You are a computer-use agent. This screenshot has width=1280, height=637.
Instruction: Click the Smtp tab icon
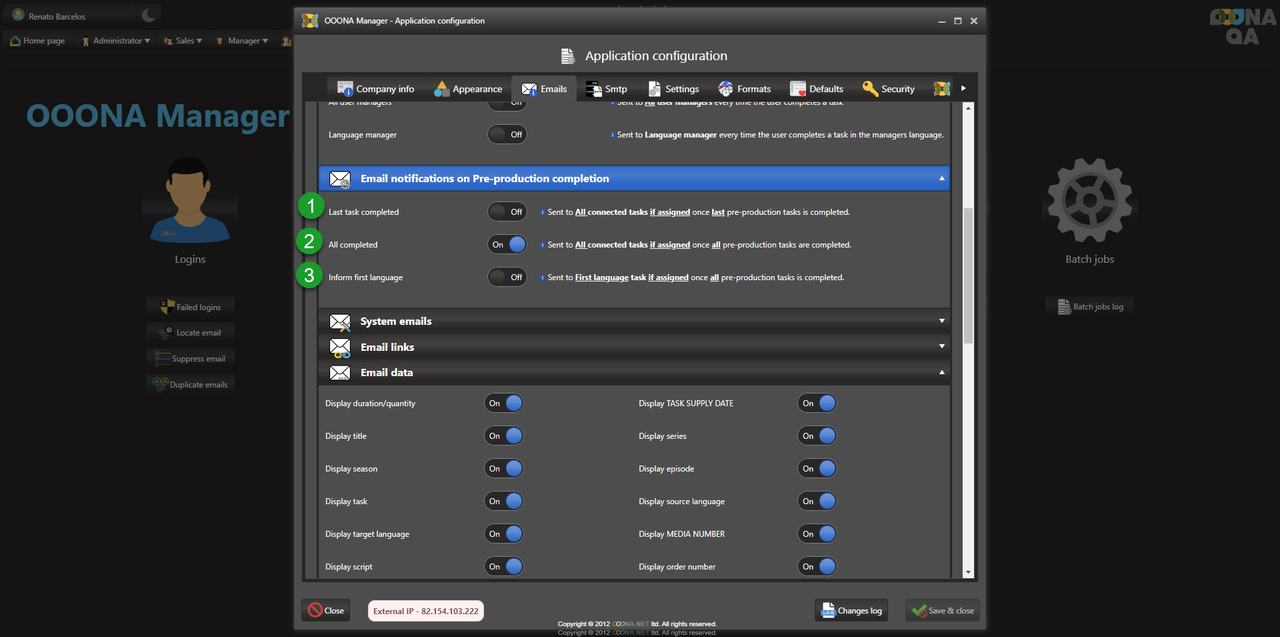pyautogui.click(x=593, y=89)
